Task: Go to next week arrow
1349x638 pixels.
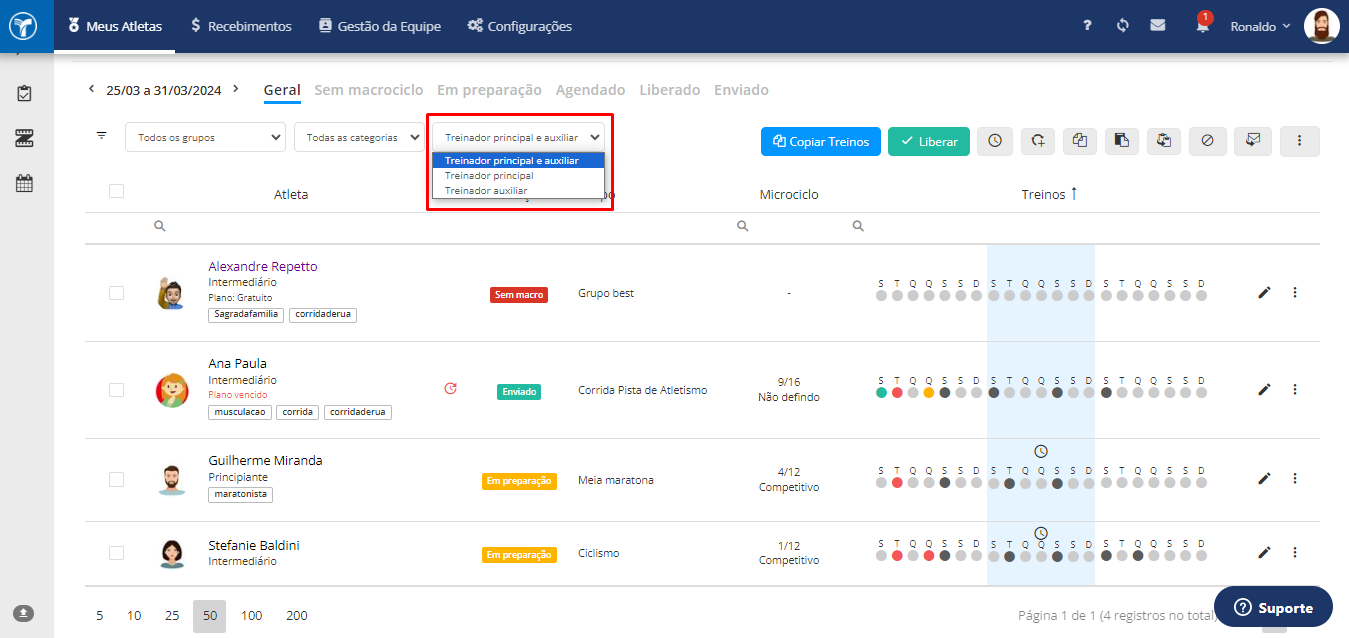Action: tap(236, 89)
